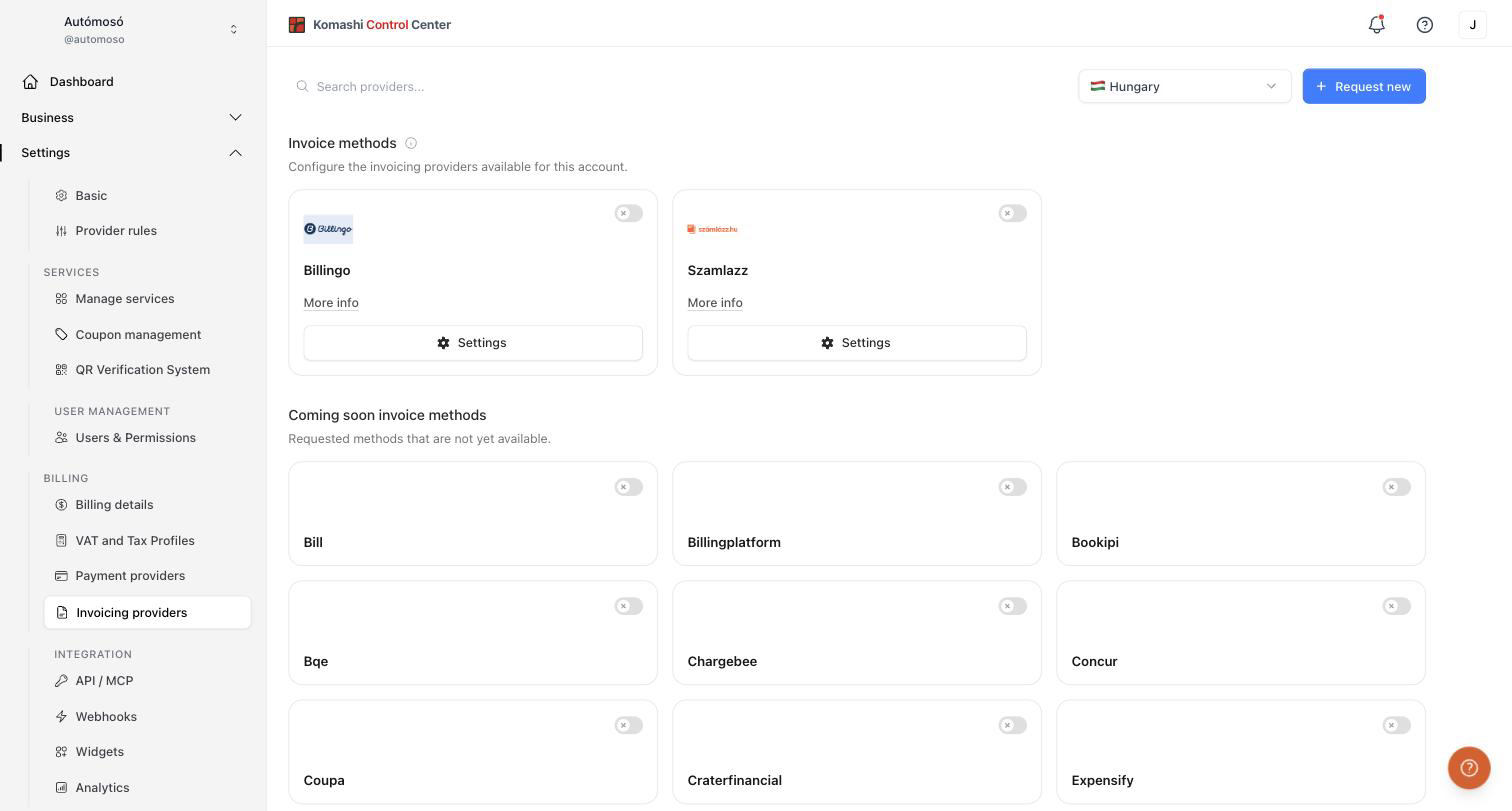This screenshot has width=1512, height=811.
Task: Open the user avatar J menu
Action: (x=1473, y=25)
